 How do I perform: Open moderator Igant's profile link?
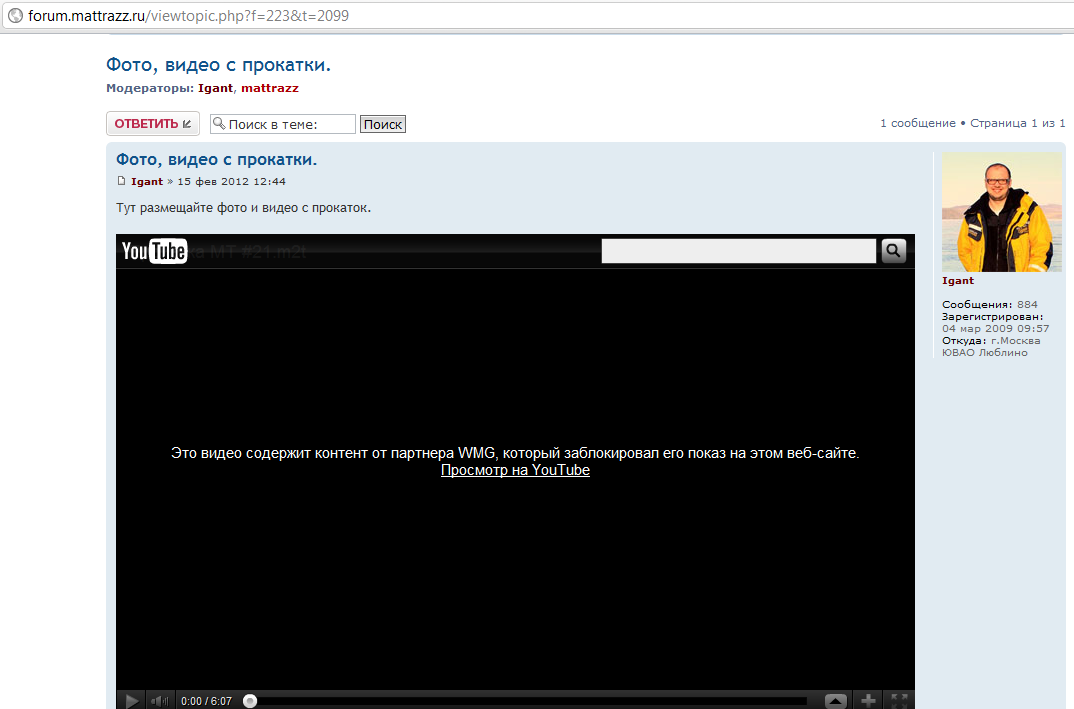click(x=215, y=88)
